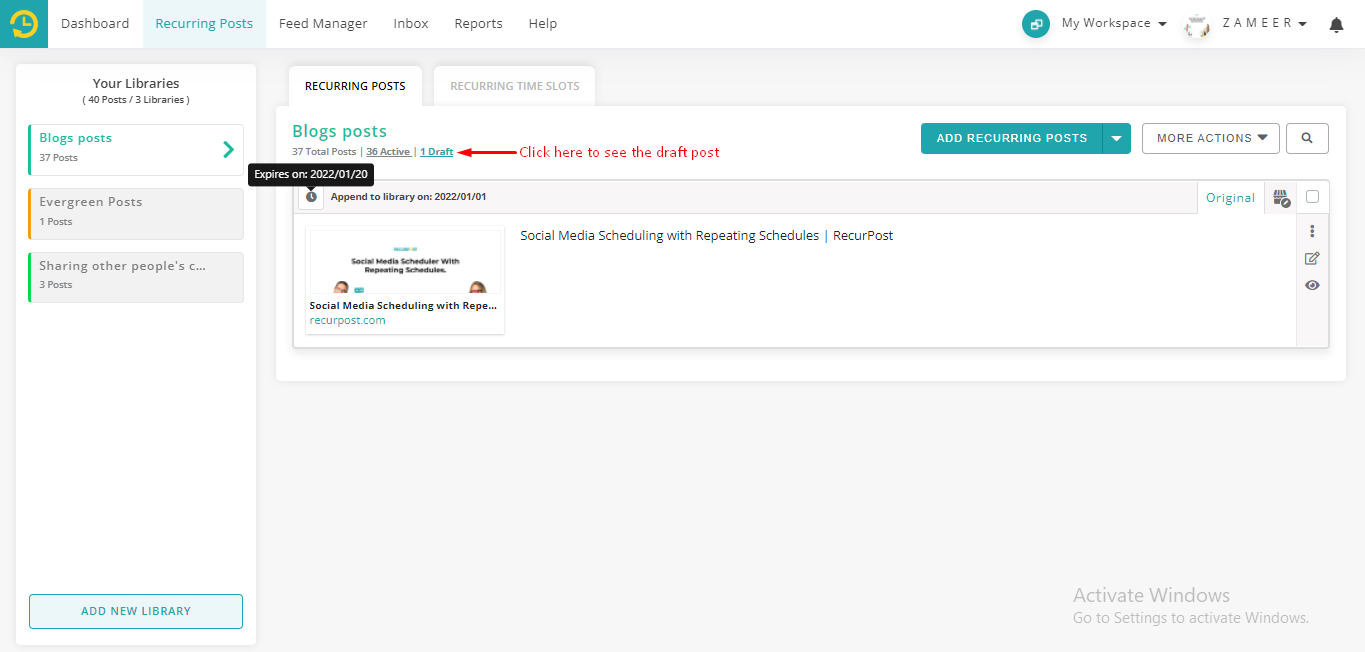The image size is (1365, 652).
Task: Open the More Actions dropdown
Action: coord(1211,138)
